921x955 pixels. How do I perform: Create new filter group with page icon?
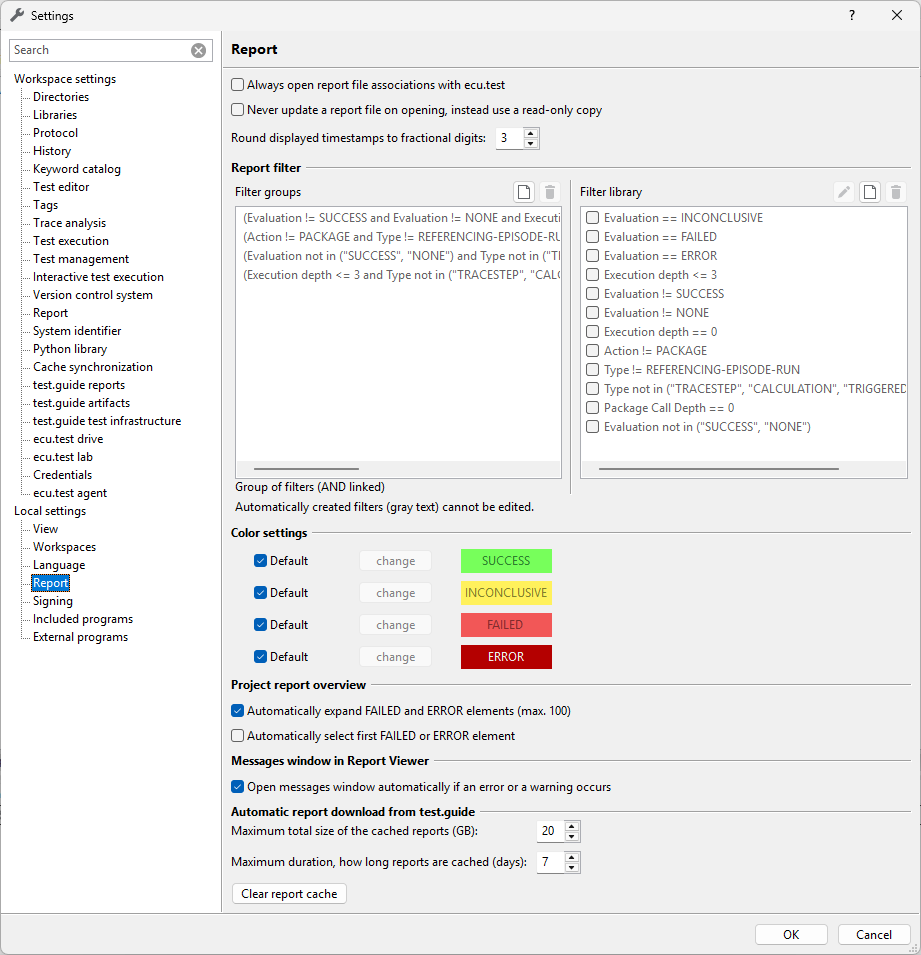pos(524,192)
